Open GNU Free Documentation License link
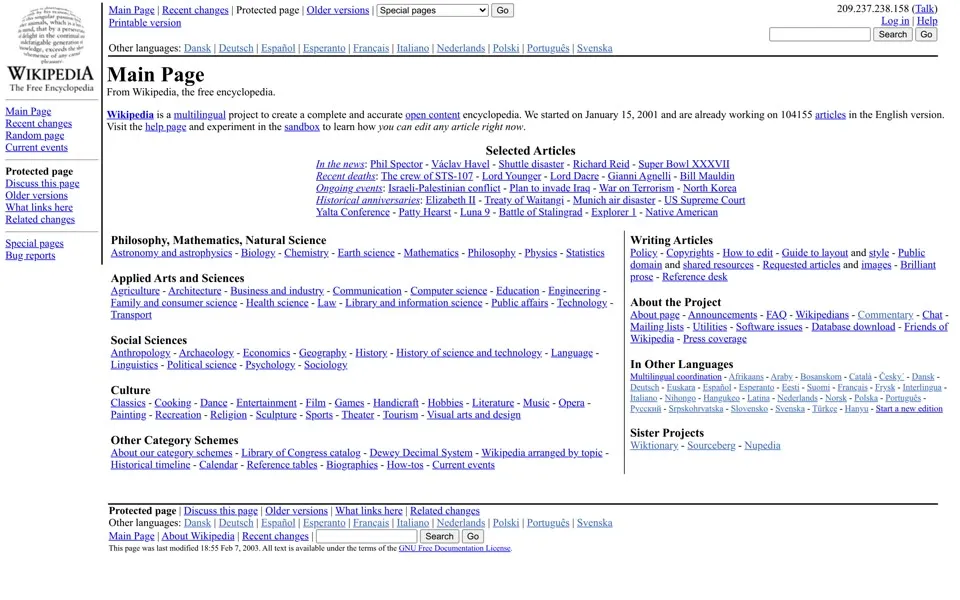960x600 pixels. (x=454, y=549)
